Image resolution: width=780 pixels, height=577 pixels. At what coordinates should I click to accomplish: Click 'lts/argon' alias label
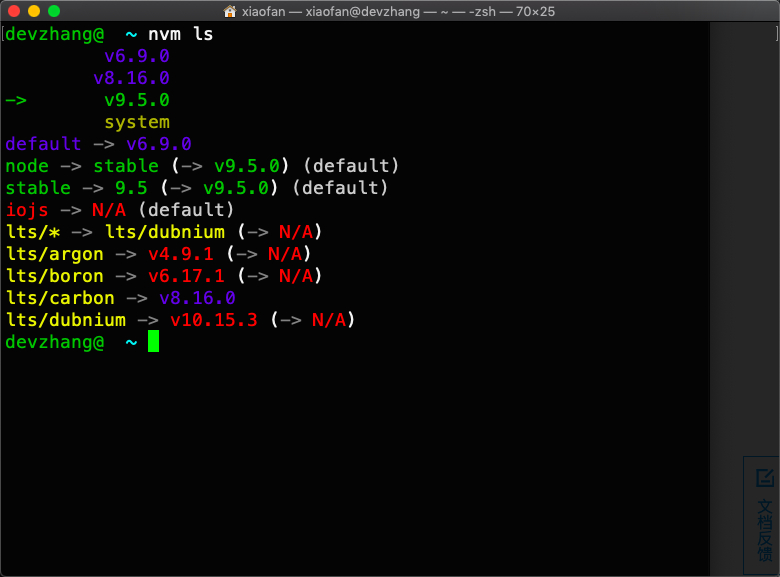click(x=54, y=254)
